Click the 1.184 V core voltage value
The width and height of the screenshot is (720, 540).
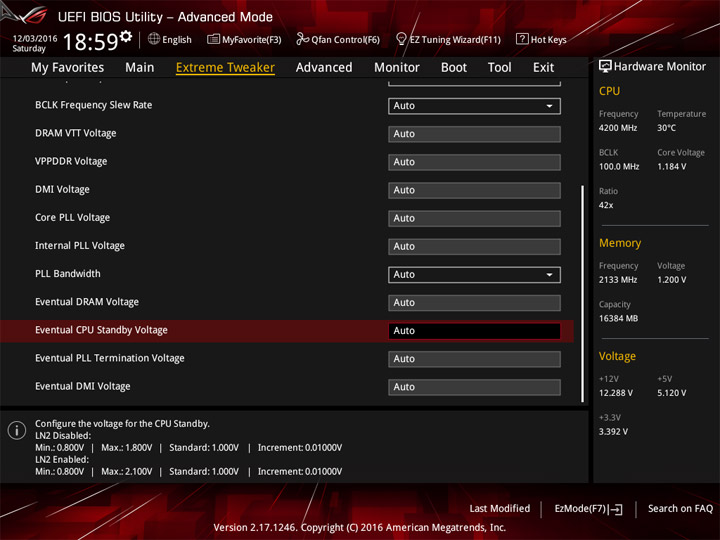[x=672, y=167]
